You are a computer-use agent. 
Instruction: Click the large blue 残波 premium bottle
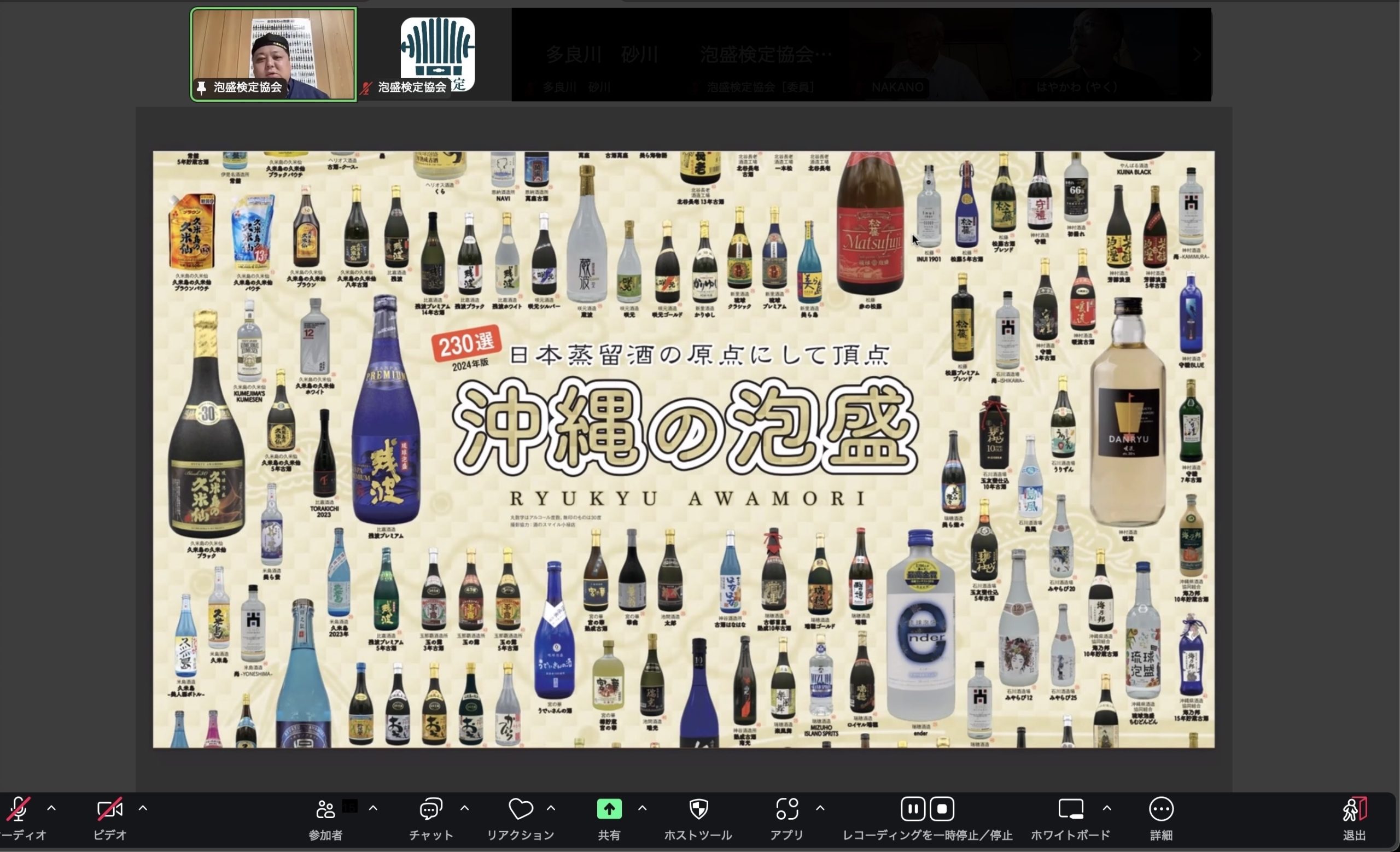(x=386, y=410)
